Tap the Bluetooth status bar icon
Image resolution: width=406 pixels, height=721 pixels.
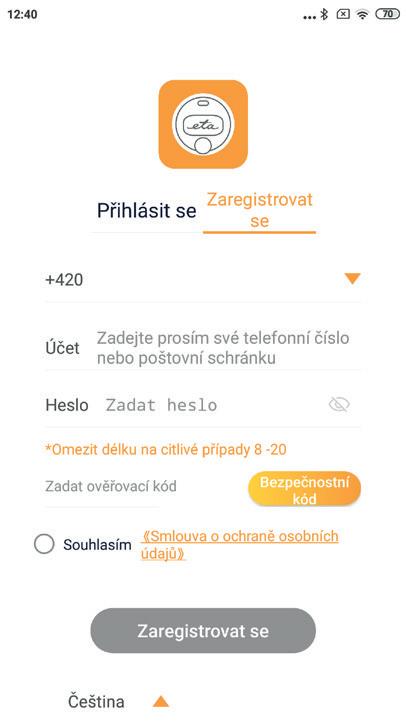(324, 14)
